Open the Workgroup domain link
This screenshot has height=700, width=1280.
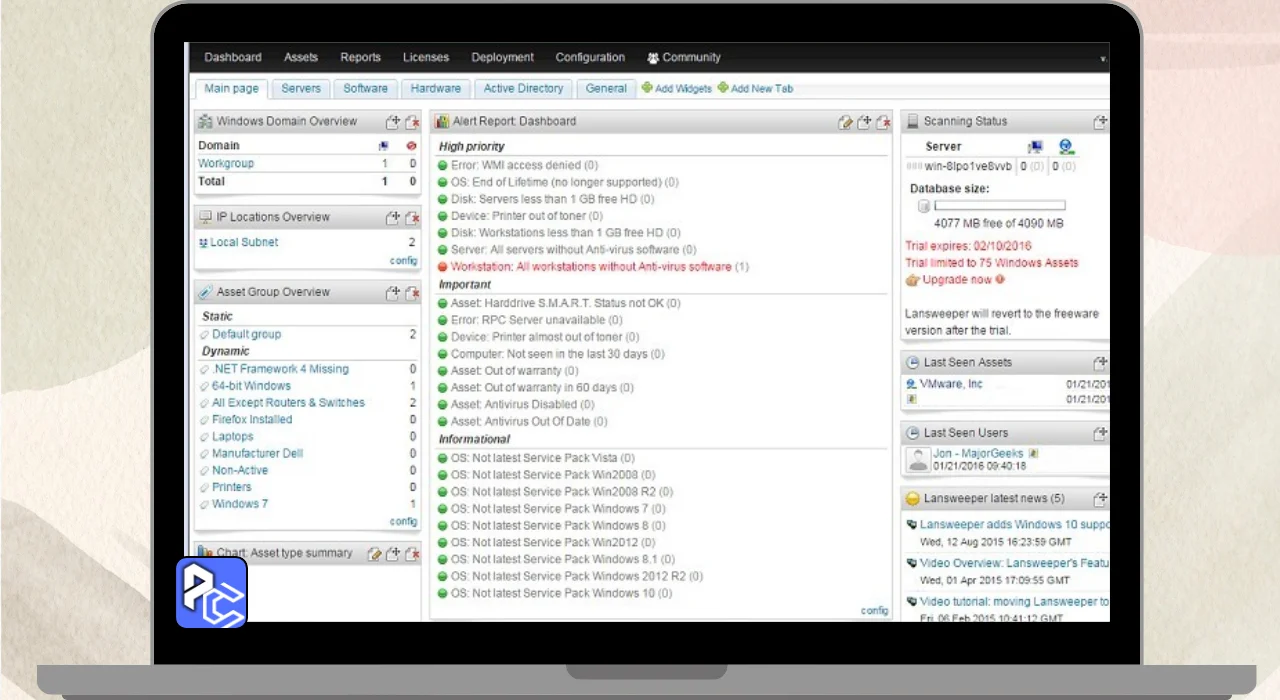[x=226, y=163]
